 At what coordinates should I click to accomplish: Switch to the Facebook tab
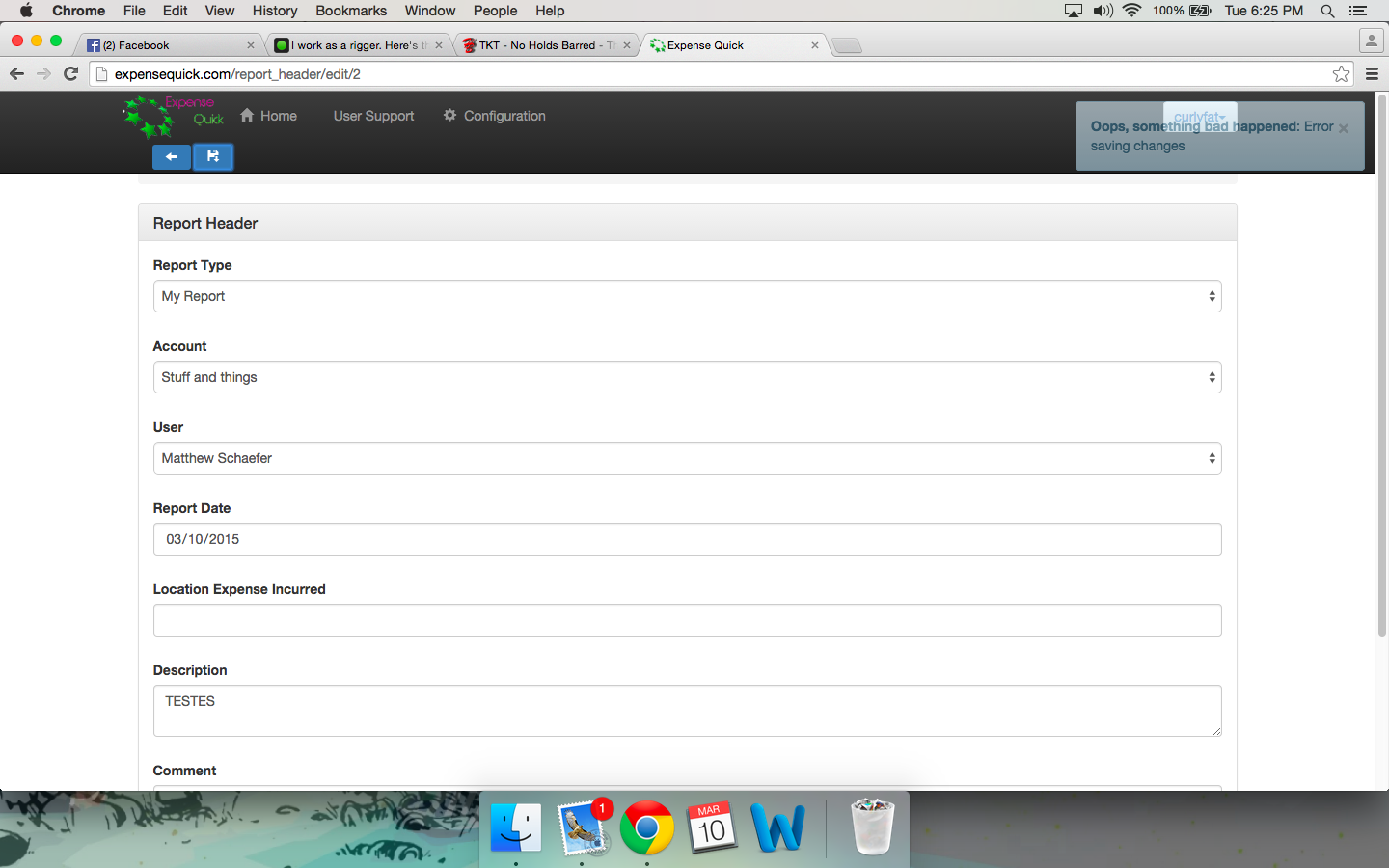[164, 45]
